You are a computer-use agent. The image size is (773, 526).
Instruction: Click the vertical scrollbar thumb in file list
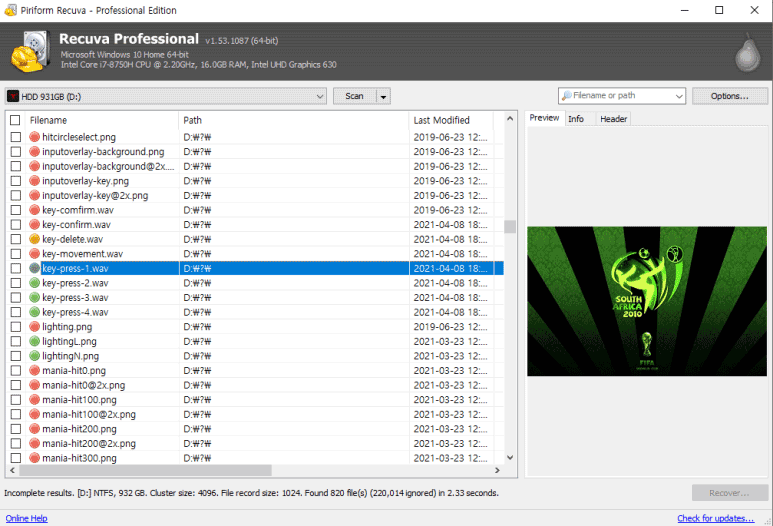point(510,227)
